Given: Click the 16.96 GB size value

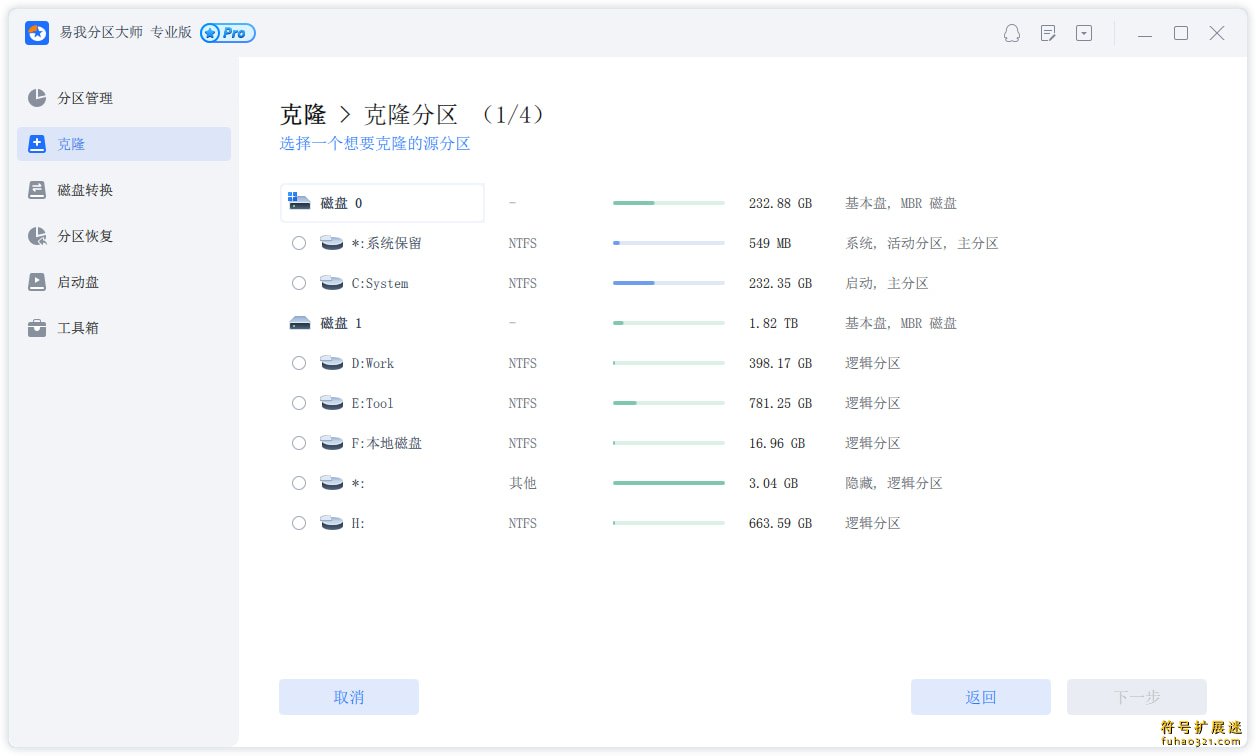Looking at the screenshot, I should tap(777, 443).
